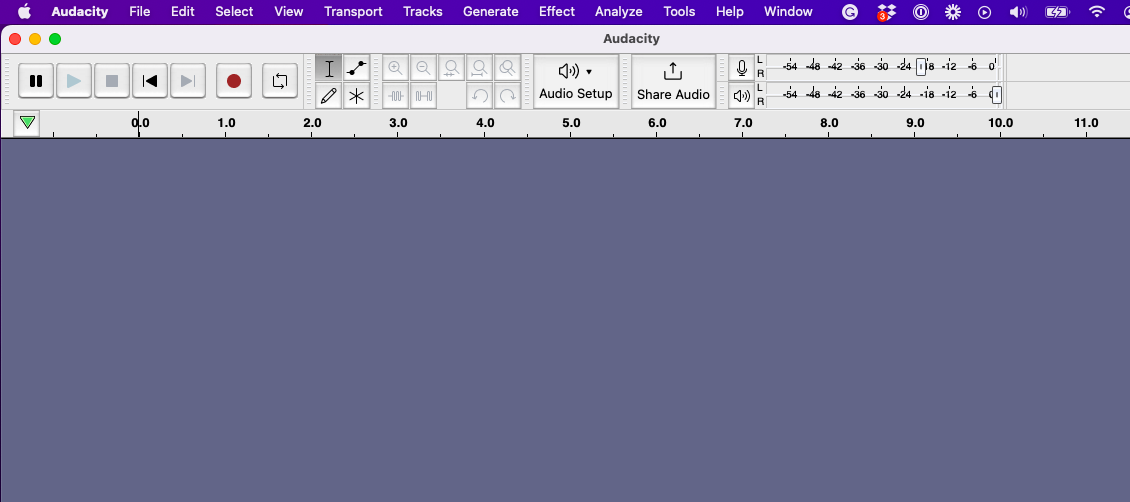
Task: Toggle the Loop playback button
Action: [280, 81]
